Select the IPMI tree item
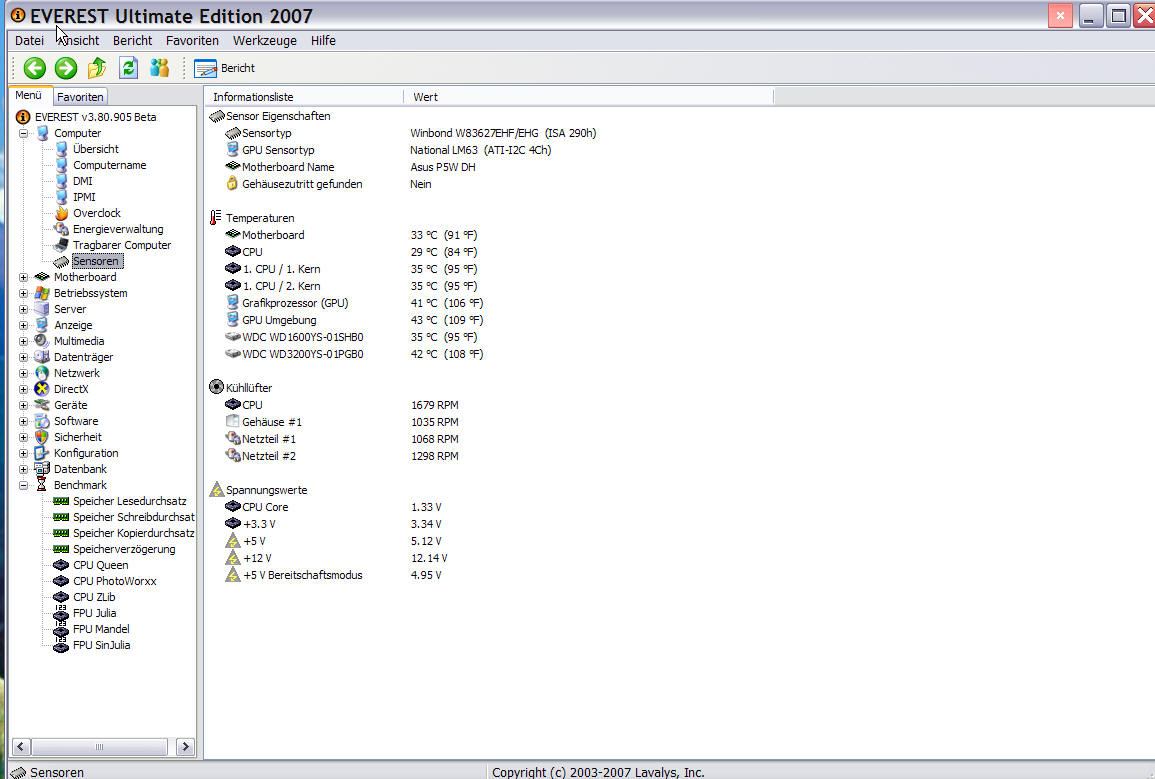 point(84,197)
